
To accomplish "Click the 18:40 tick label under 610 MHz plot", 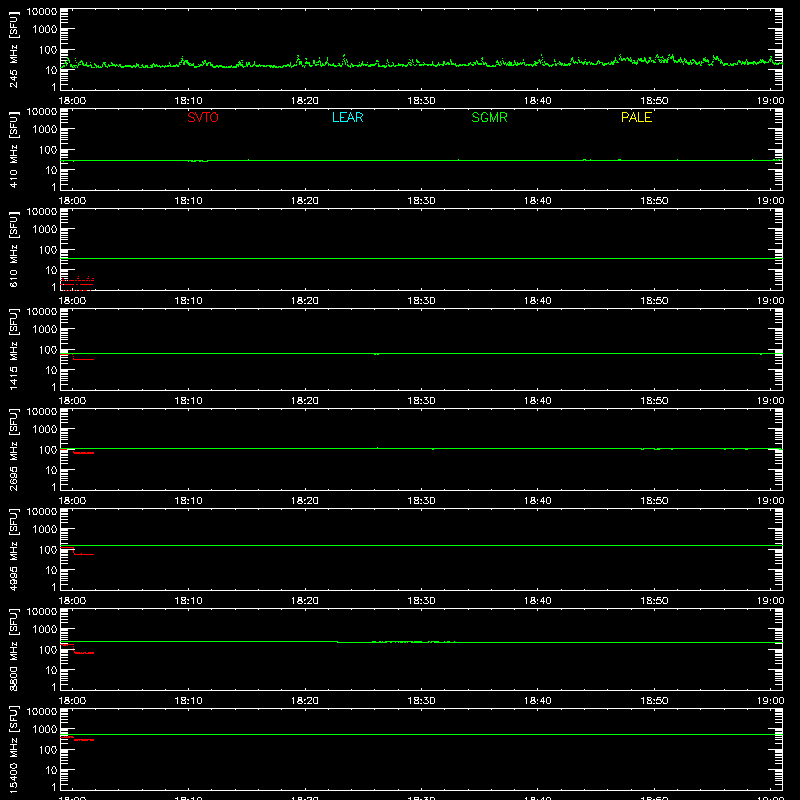I will pos(538,301).
